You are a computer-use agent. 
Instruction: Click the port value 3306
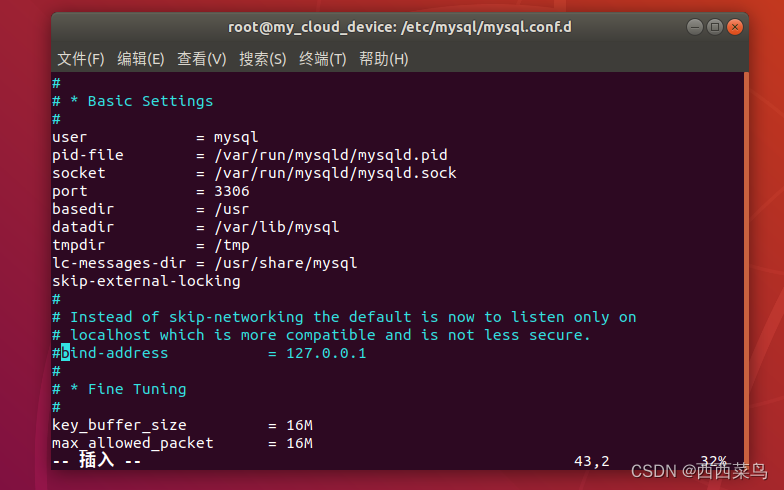232,191
